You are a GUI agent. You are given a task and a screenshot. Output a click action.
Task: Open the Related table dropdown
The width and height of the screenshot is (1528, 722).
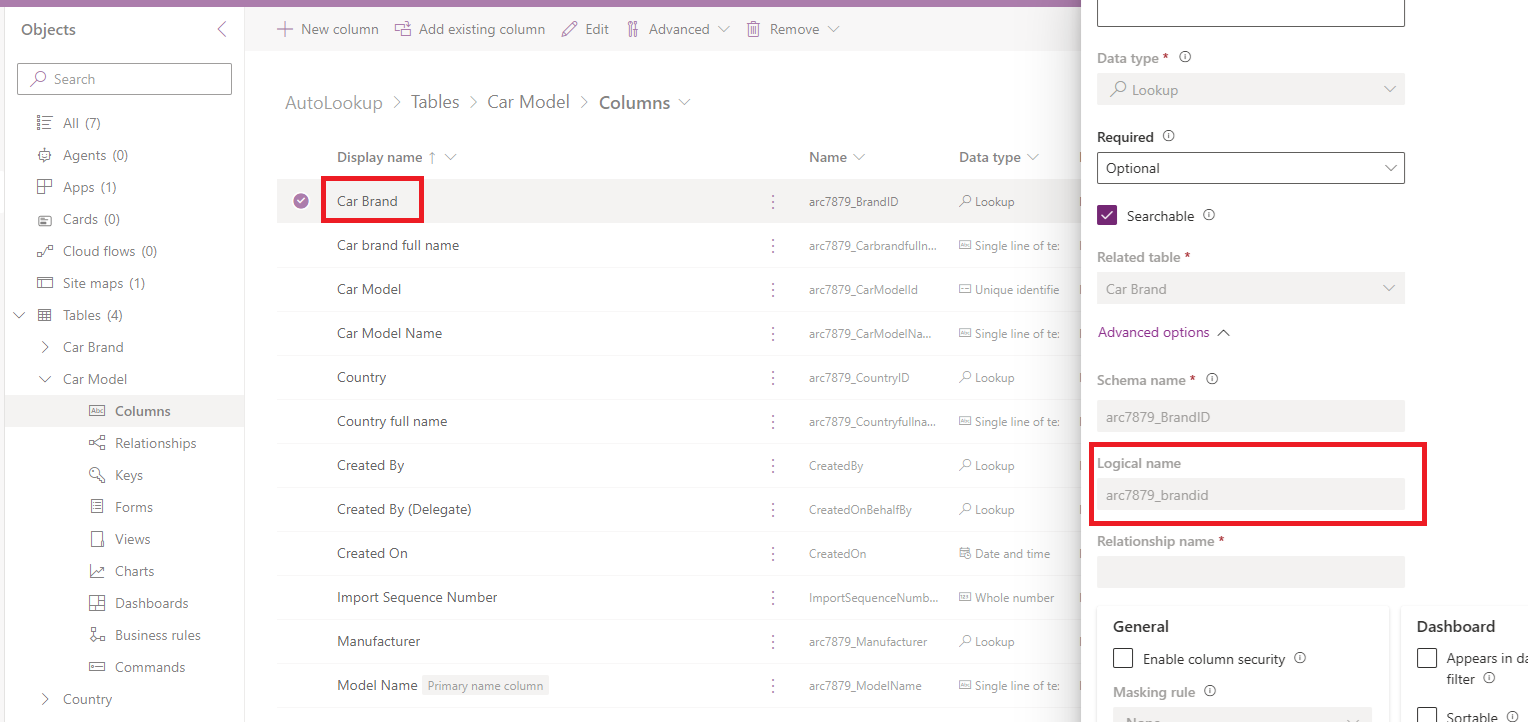[1250, 288]
